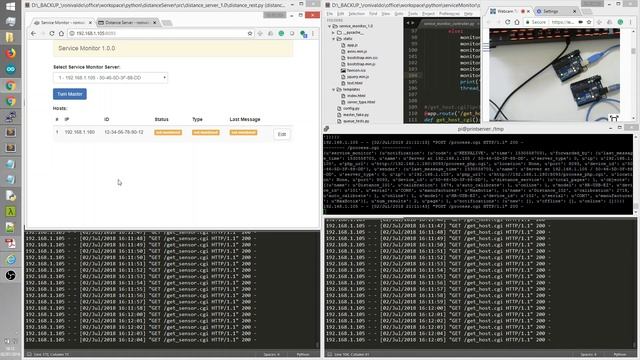Open config.py in the Sublime sidebar

[351, 109]
